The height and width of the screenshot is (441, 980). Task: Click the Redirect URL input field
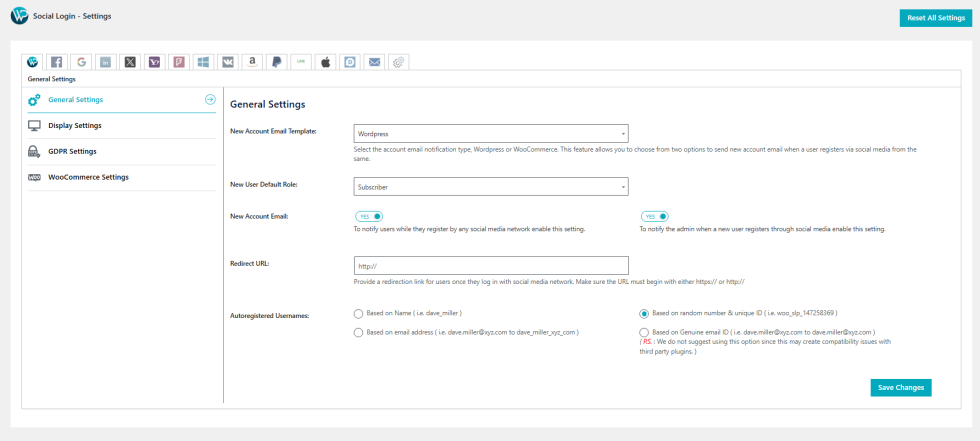491,265
